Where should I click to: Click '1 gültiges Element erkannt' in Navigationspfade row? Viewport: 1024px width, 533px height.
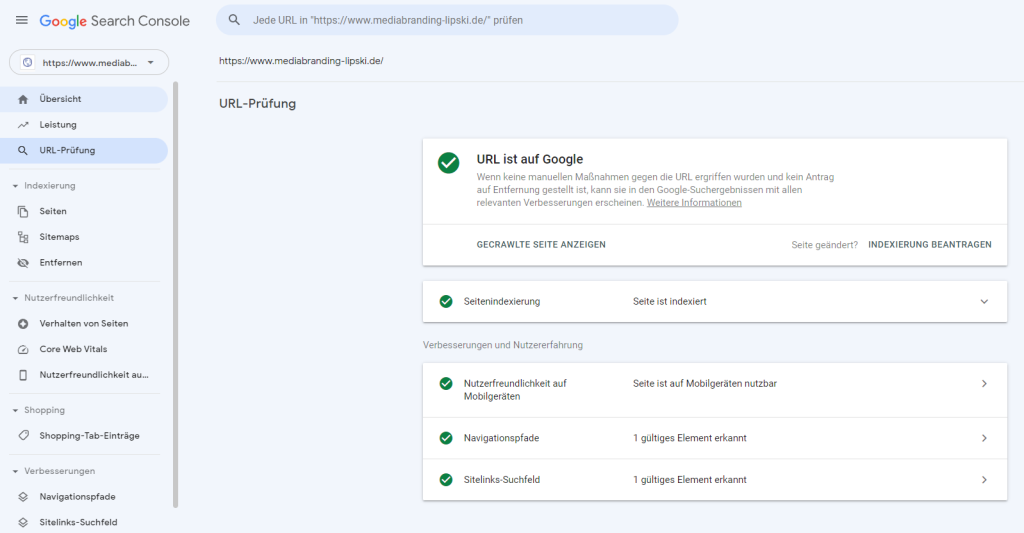point(690,438)
